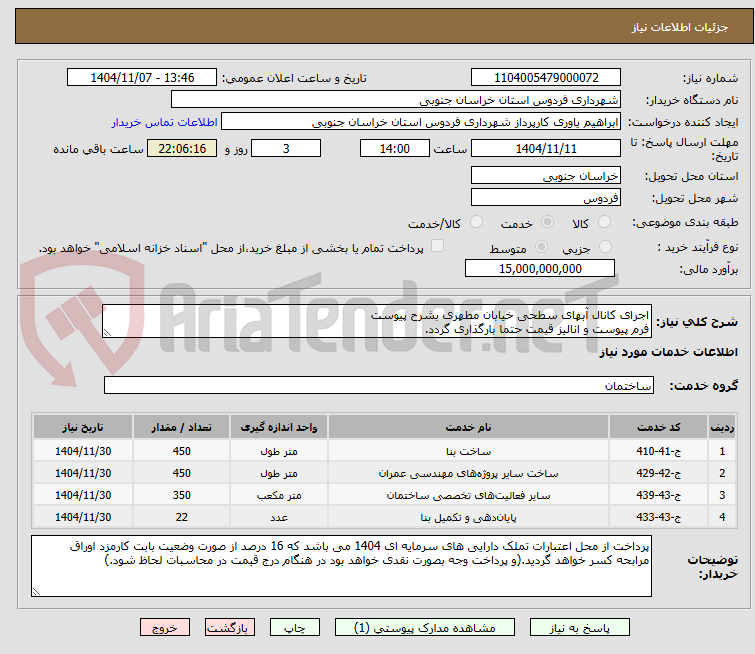Click the buyer notes text area

click(341, 566)
